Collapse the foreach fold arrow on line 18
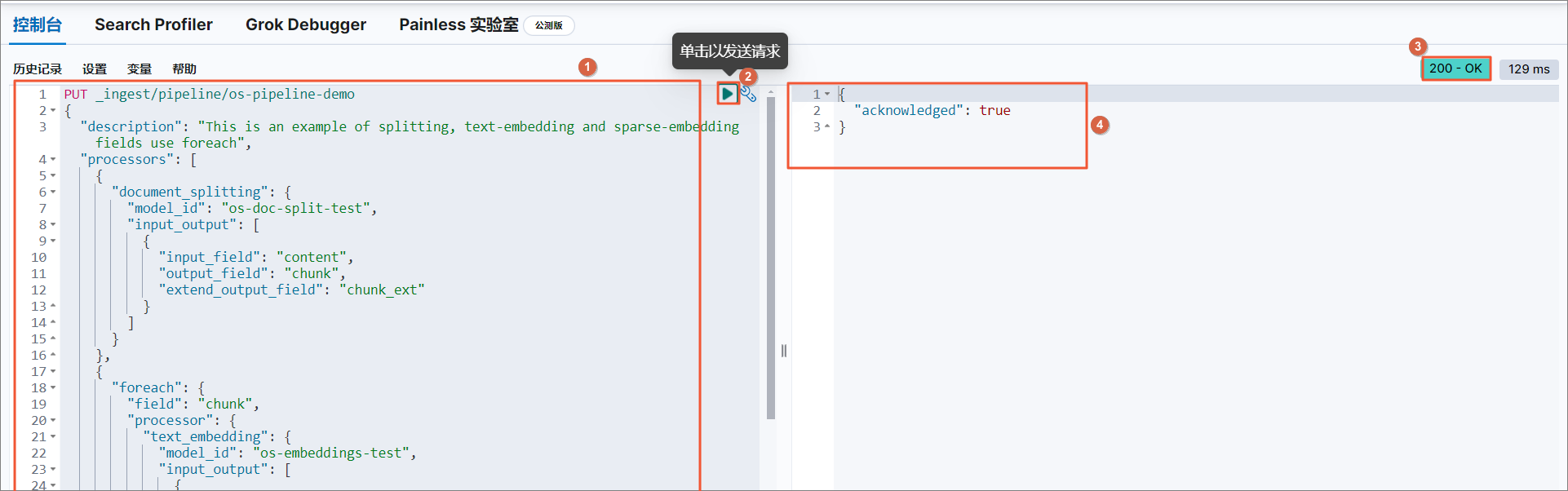Image resolution: width=1568 pixels, height=491 pixels. pos(53,388)
